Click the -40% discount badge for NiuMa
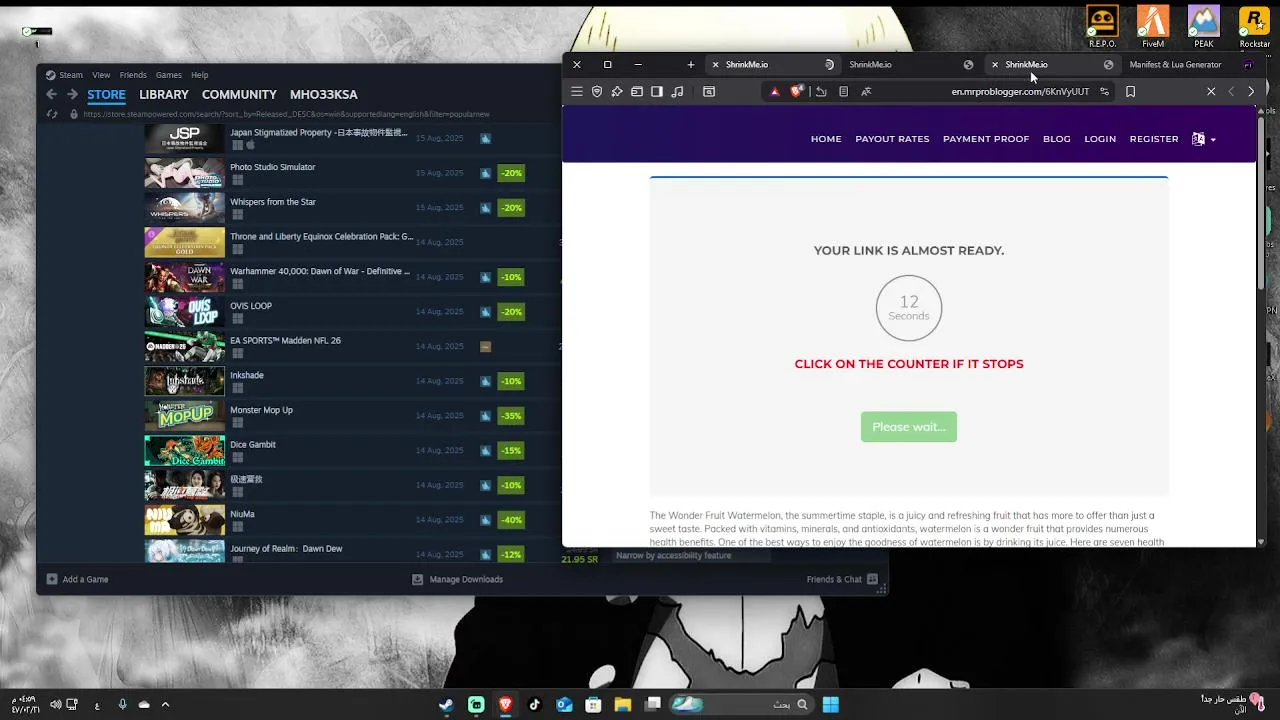The height and width of the screenshot is (720, 1280). [x=511, y=520]
